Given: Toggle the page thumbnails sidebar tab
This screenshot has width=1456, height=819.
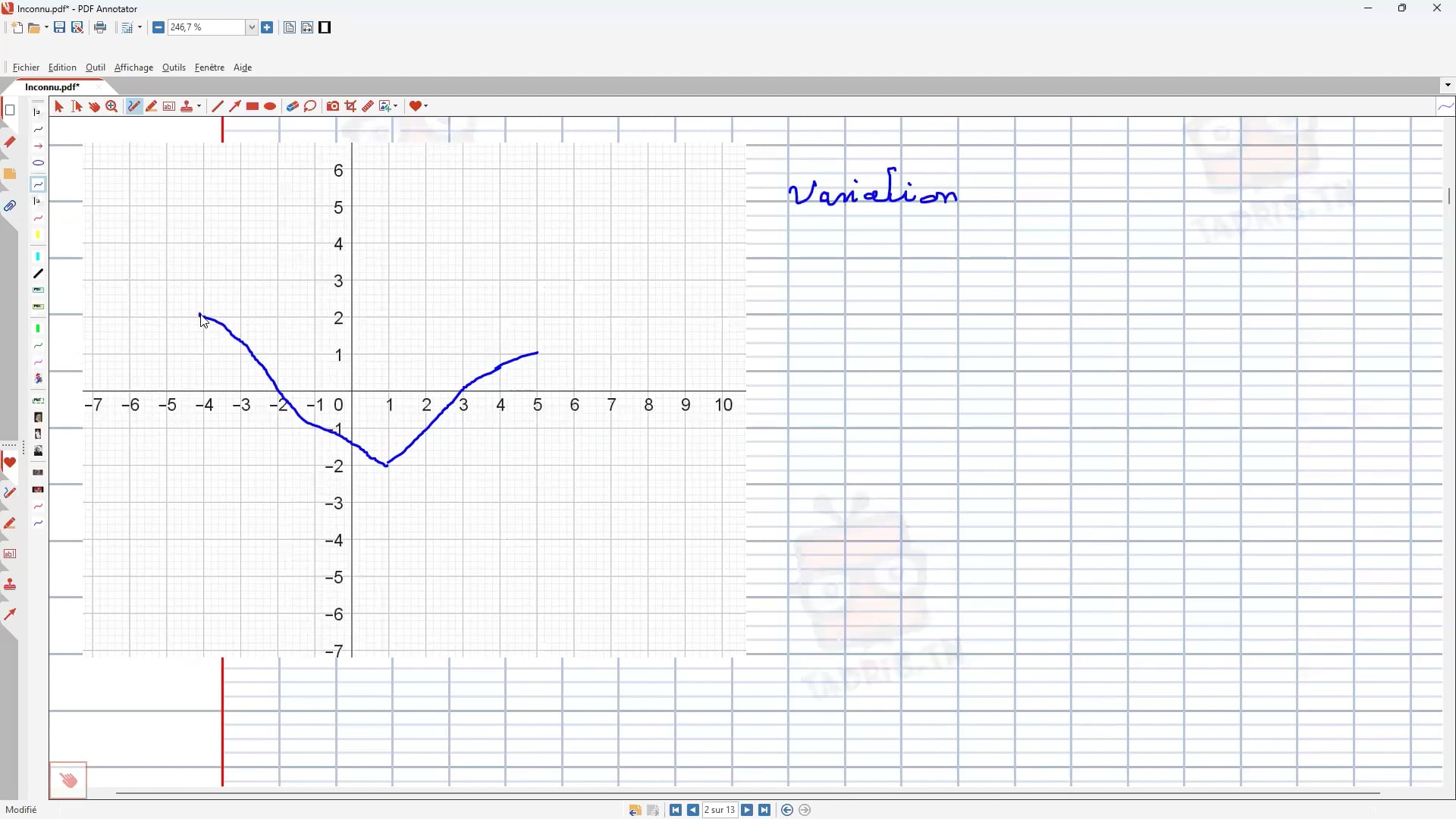Looking at the screenshot, I should click(10, 111).
